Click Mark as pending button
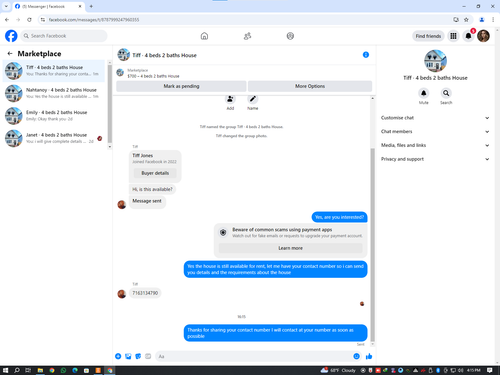 coord(181,86)
